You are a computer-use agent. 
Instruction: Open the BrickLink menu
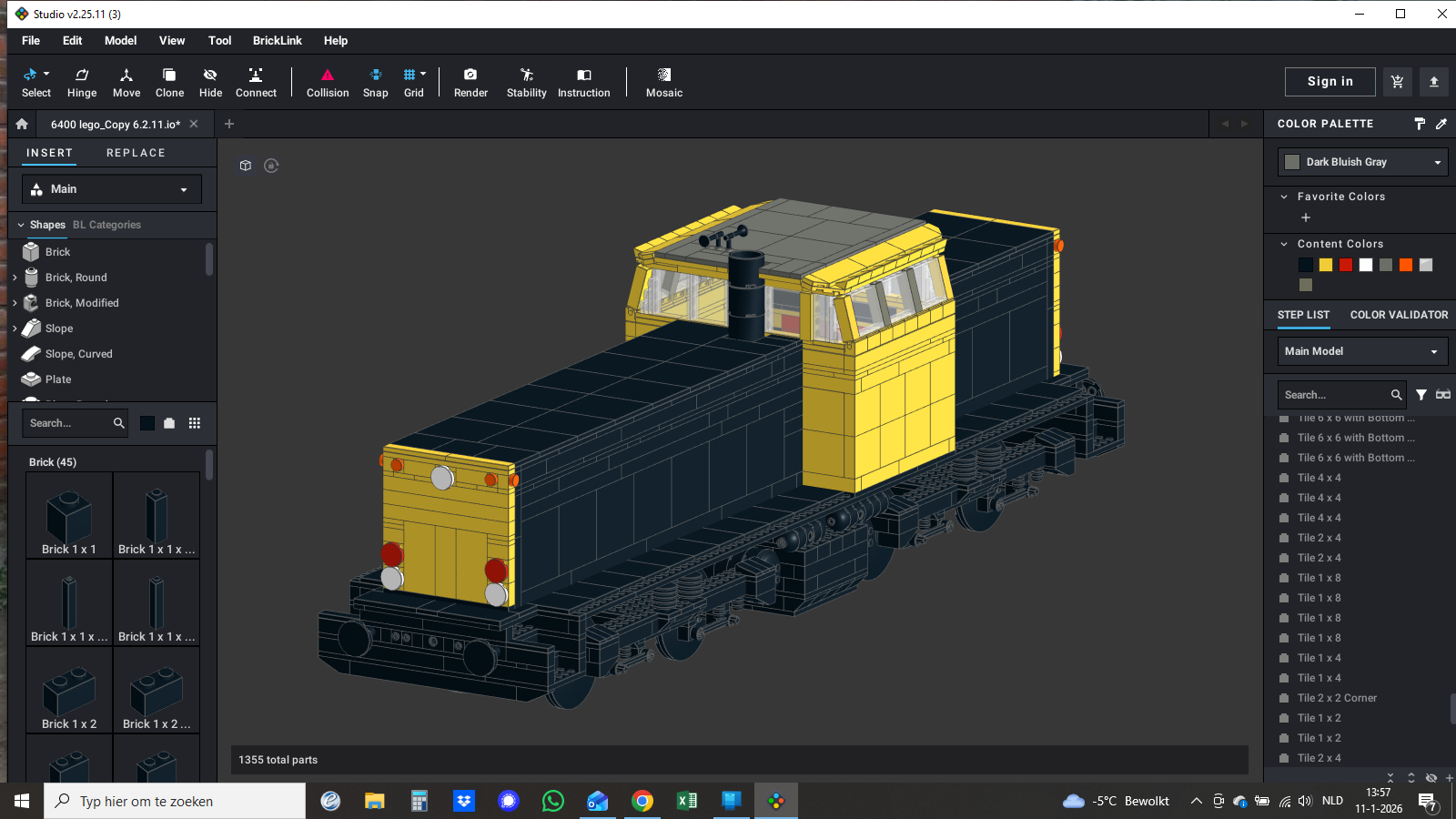277,41
